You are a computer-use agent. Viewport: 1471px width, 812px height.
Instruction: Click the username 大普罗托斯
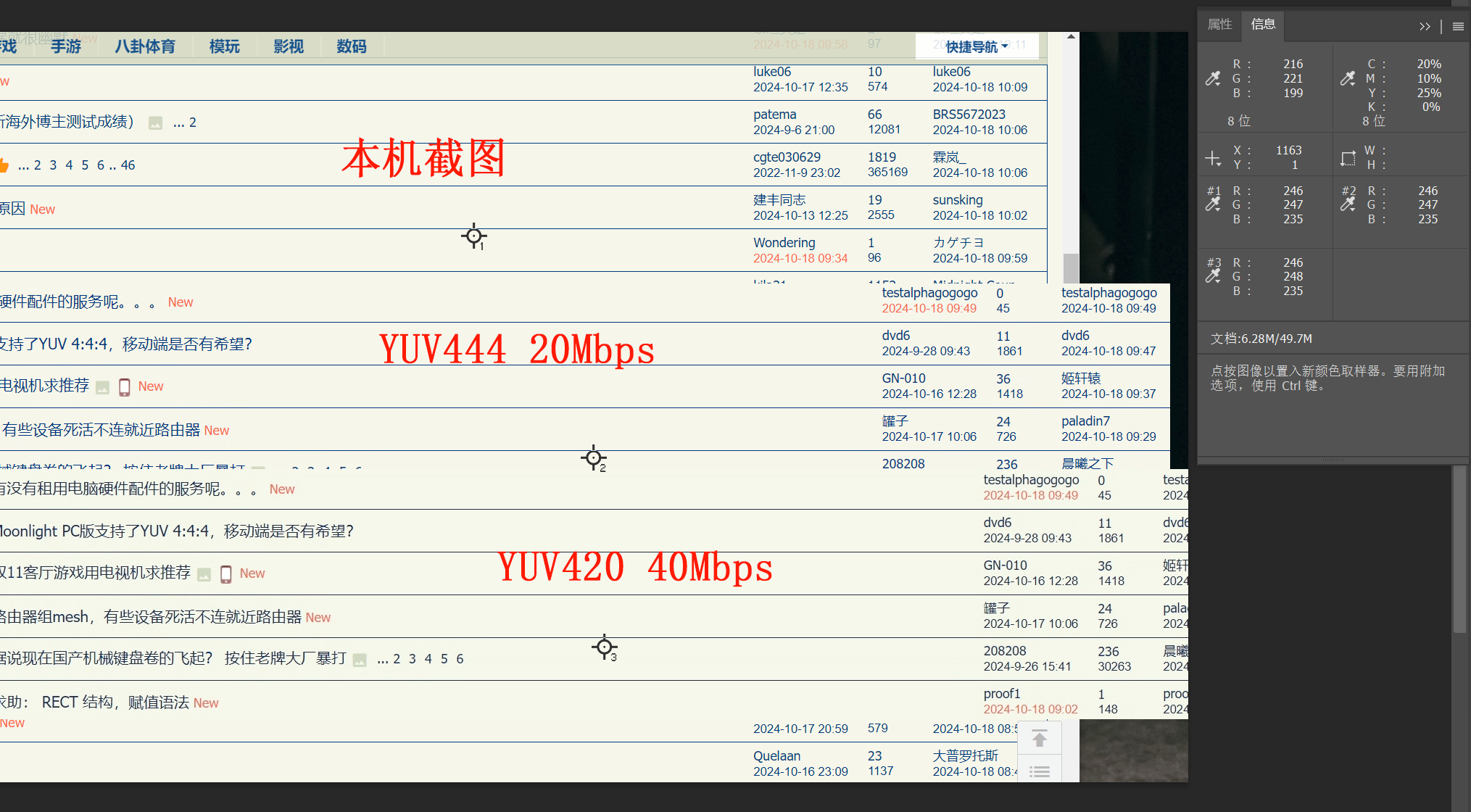[x=965, y=756]
